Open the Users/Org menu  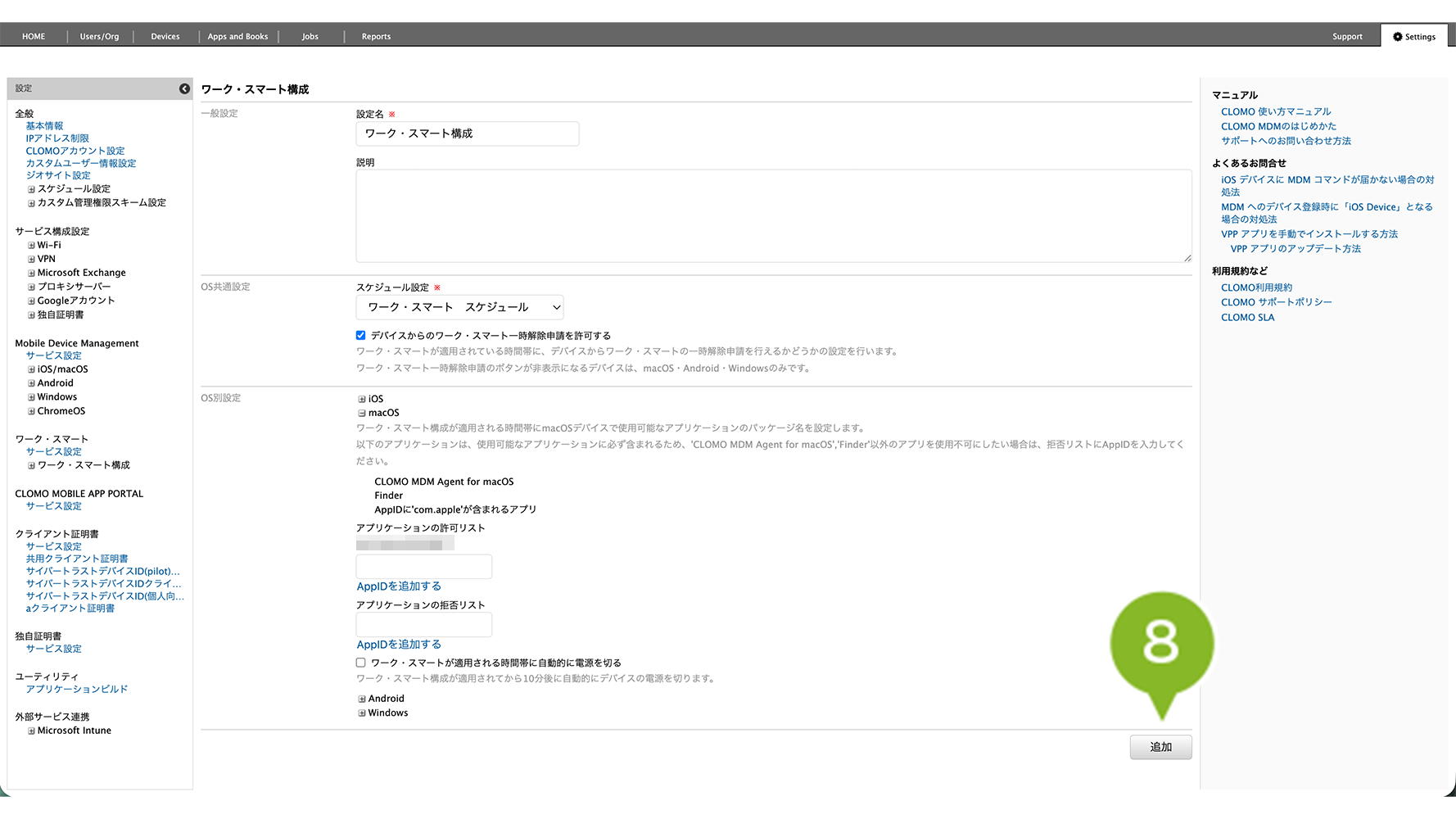[99, 37]
